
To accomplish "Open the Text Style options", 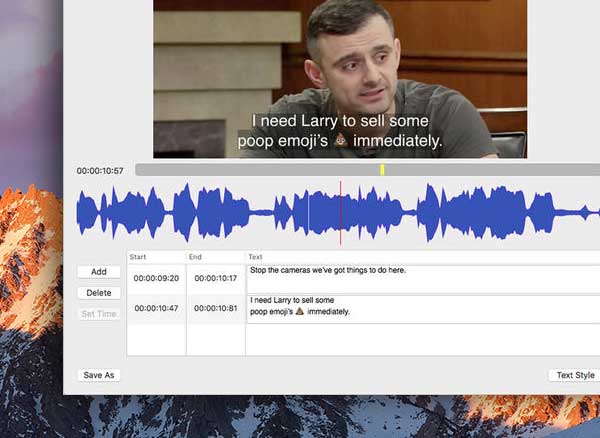I will [x=575, y=375].
